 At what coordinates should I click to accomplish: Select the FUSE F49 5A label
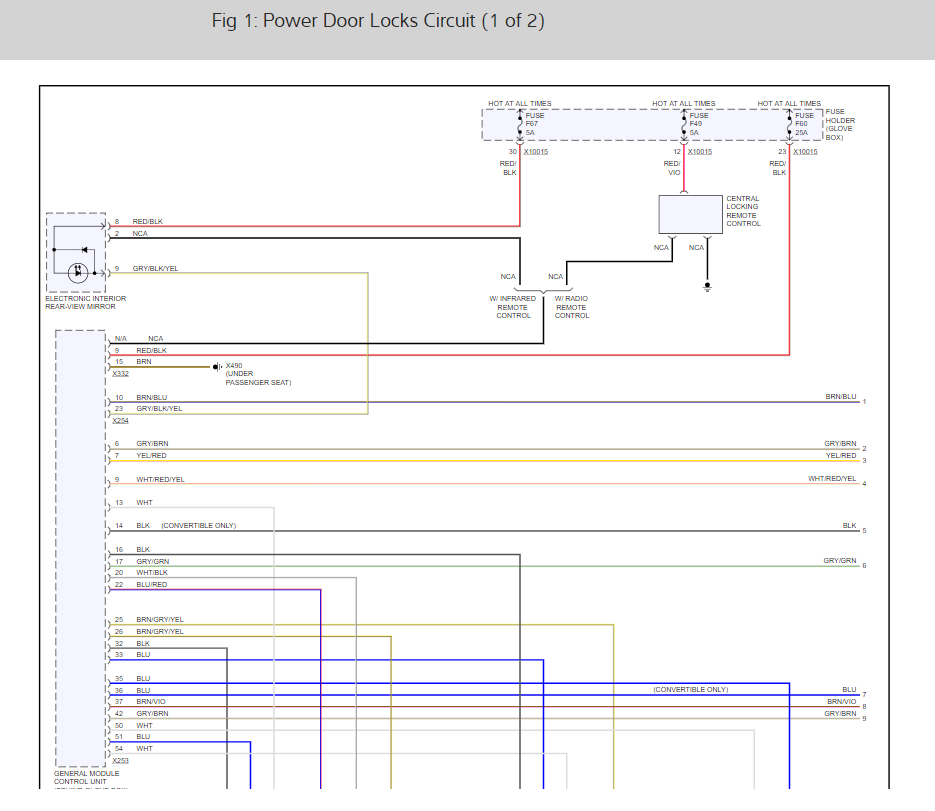[x=699, y=124]
